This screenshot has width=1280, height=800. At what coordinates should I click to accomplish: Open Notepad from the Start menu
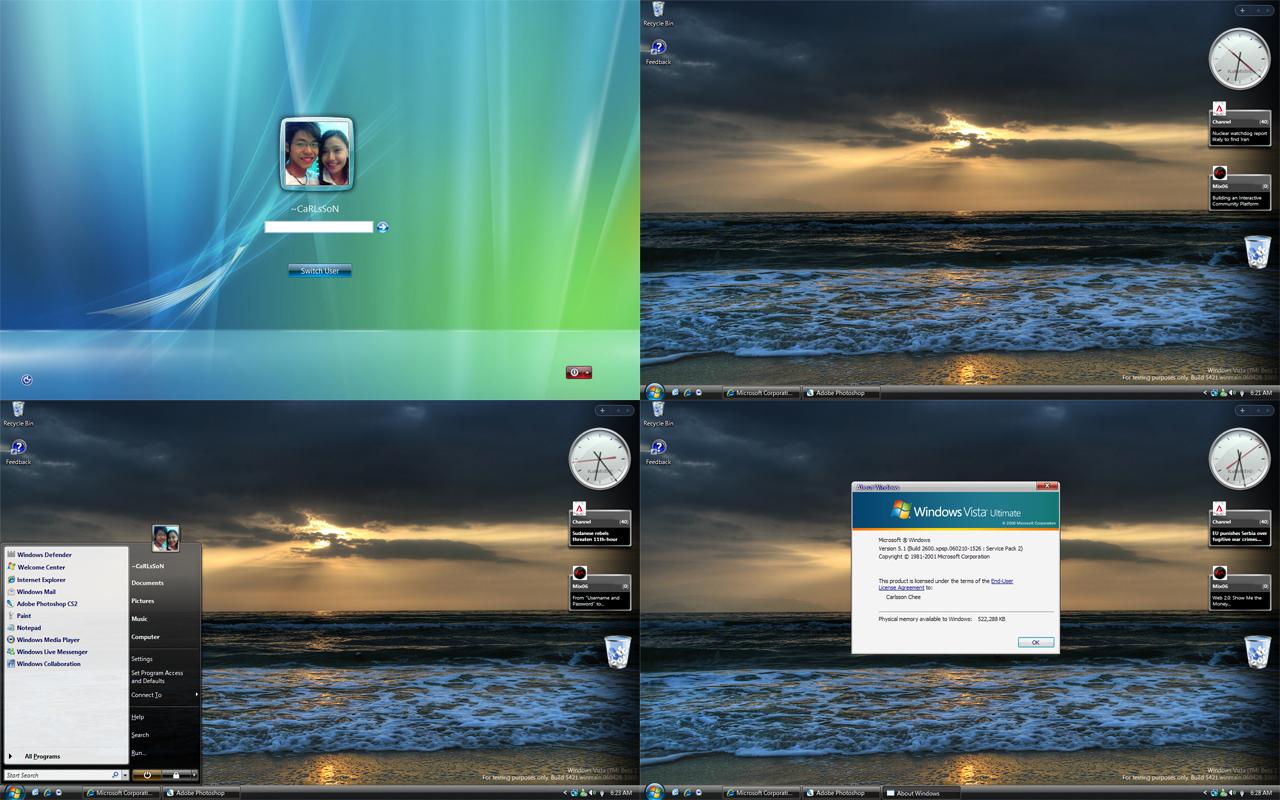point(24,628)
